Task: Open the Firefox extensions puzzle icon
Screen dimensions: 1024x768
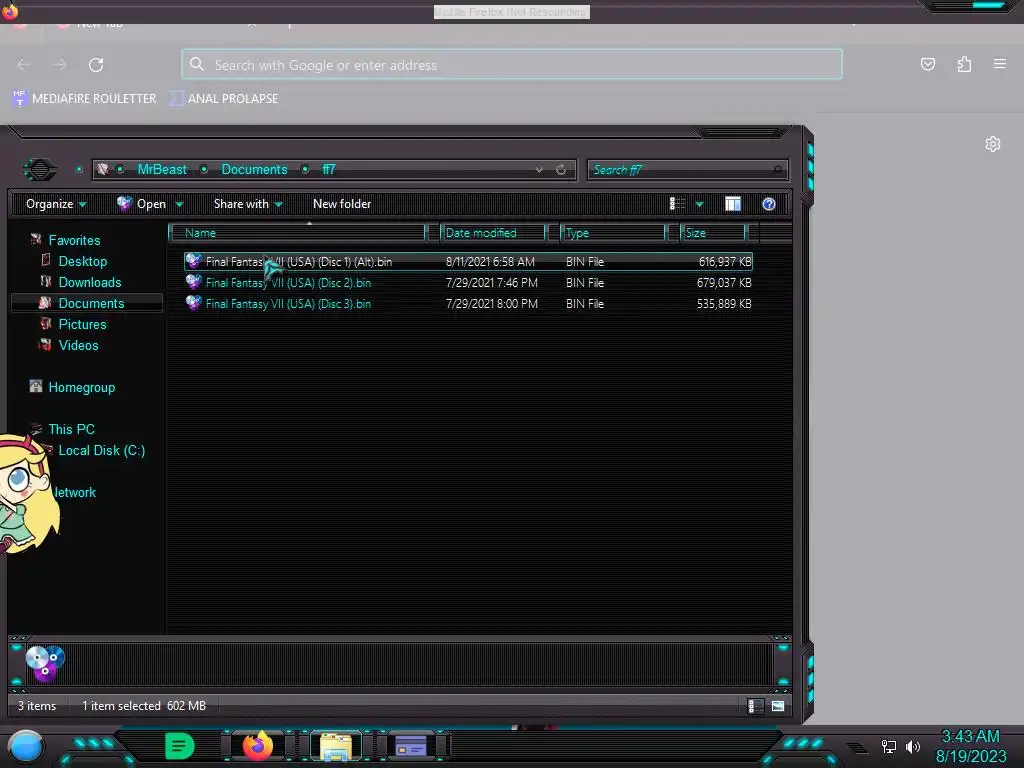Action: [x=964, y=64]
